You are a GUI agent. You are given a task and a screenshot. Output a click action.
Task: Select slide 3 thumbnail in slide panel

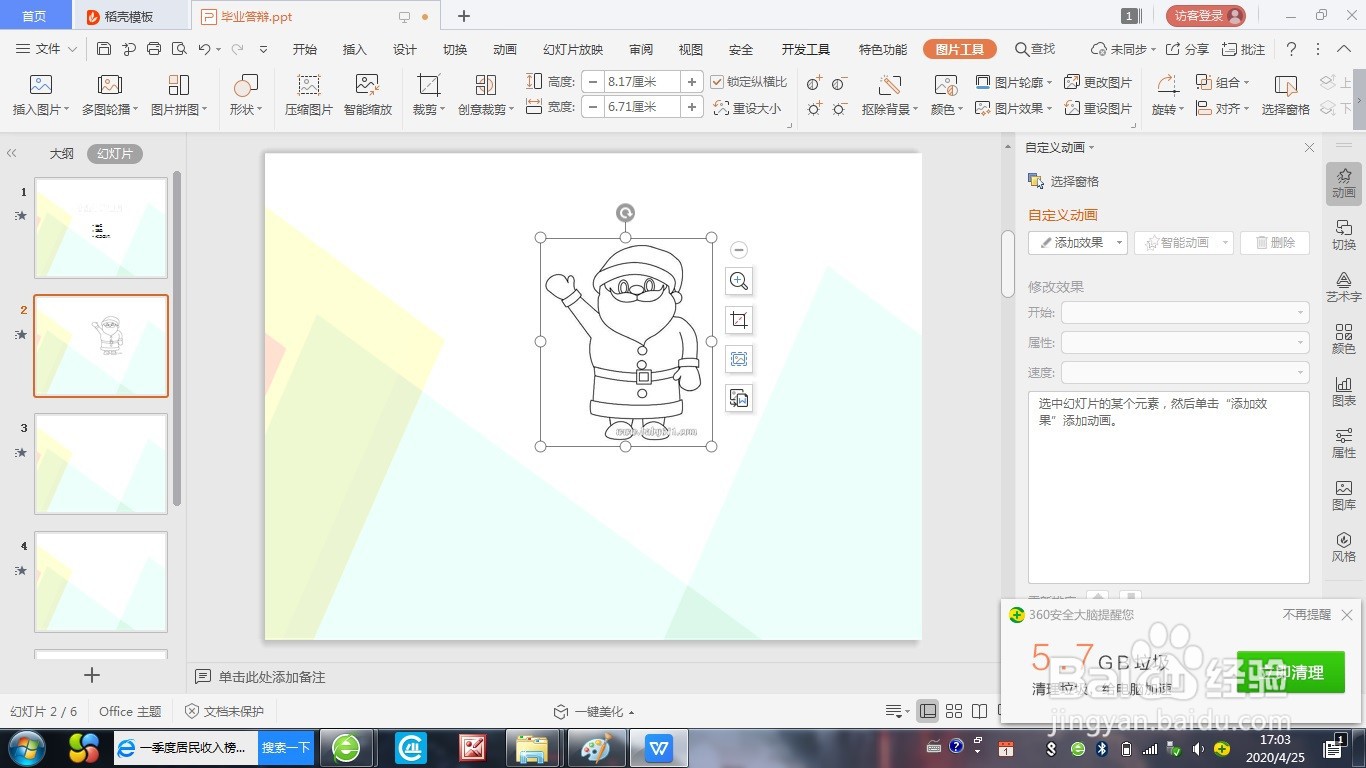click(100, 462)
